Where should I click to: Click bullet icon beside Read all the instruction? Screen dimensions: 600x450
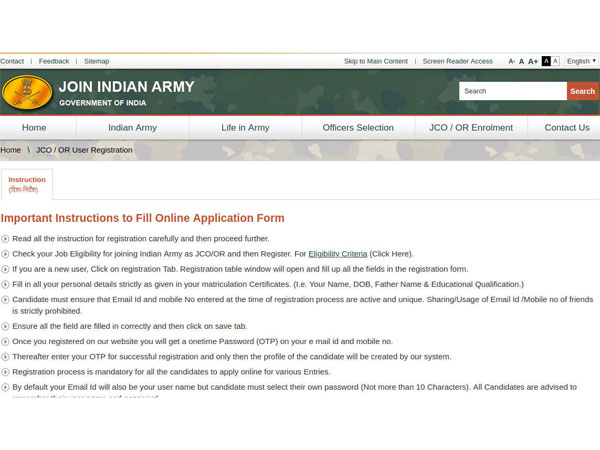click(x=5, y=239)
